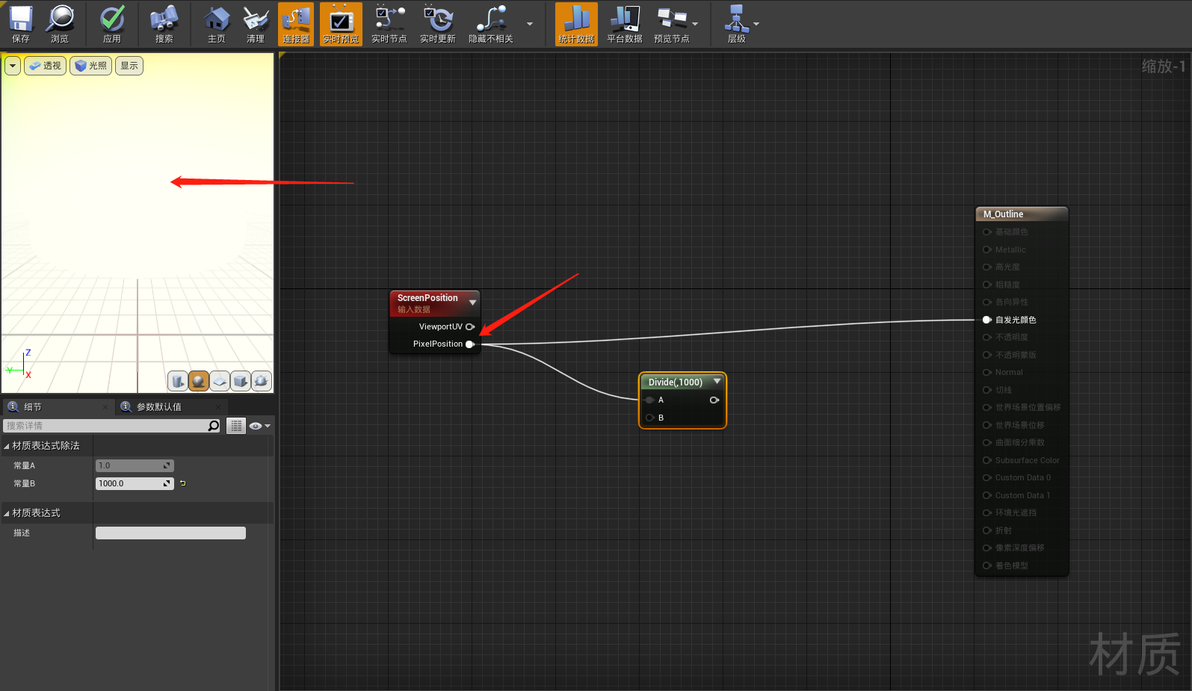
Task: Click the 常量A value field
Action: pos(135,465)
